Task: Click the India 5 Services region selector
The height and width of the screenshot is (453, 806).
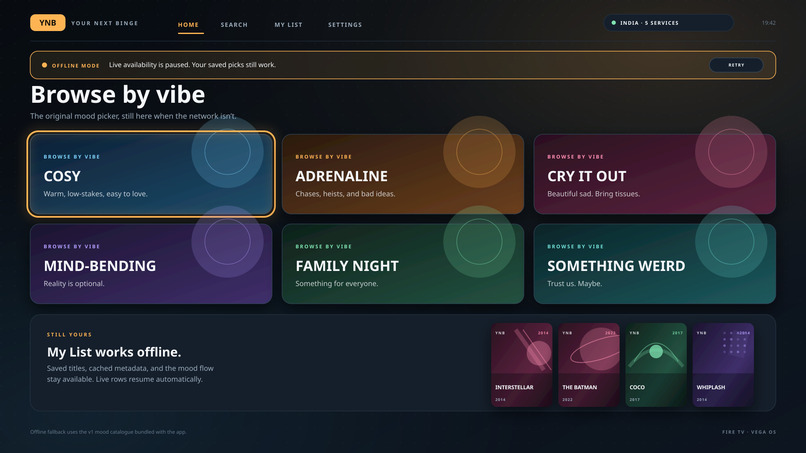Action: coord(668,23)
